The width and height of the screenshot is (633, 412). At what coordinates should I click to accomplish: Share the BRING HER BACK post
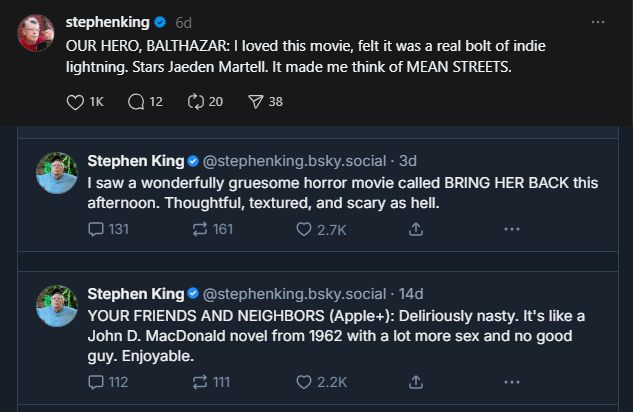tap(416, 229)
